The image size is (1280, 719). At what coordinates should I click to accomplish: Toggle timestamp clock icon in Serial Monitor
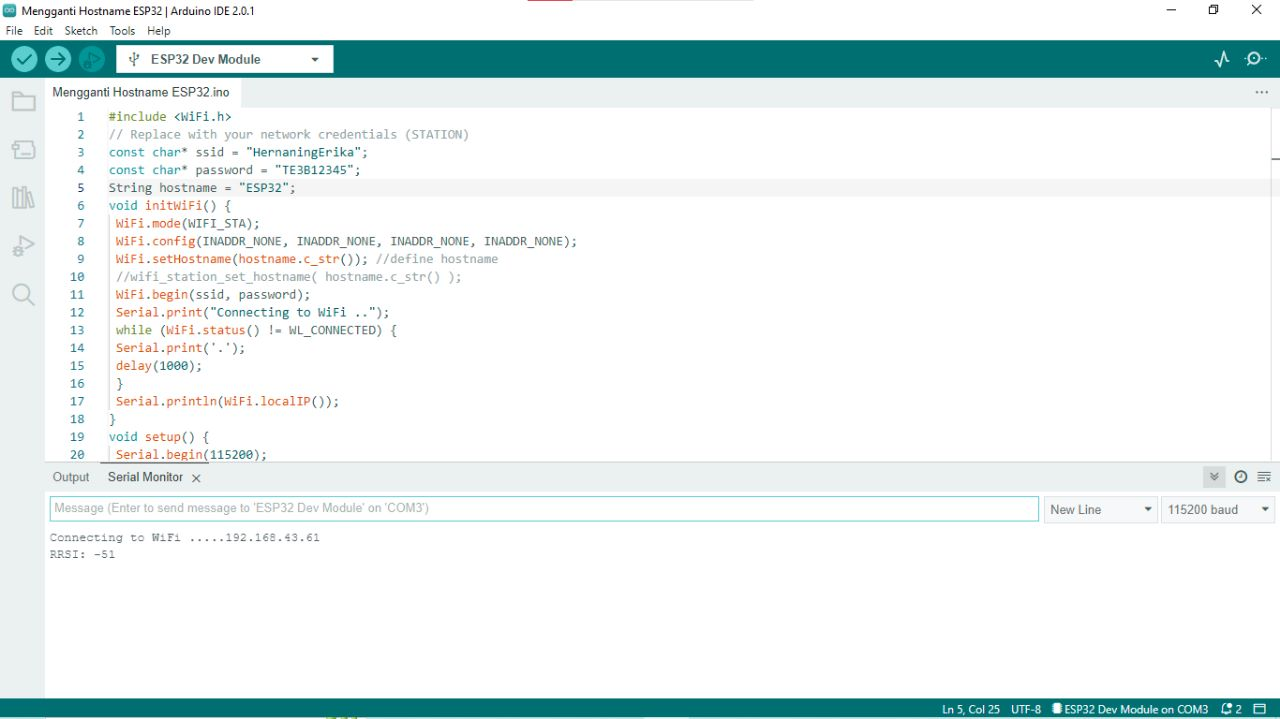(x=1241, y=477)
